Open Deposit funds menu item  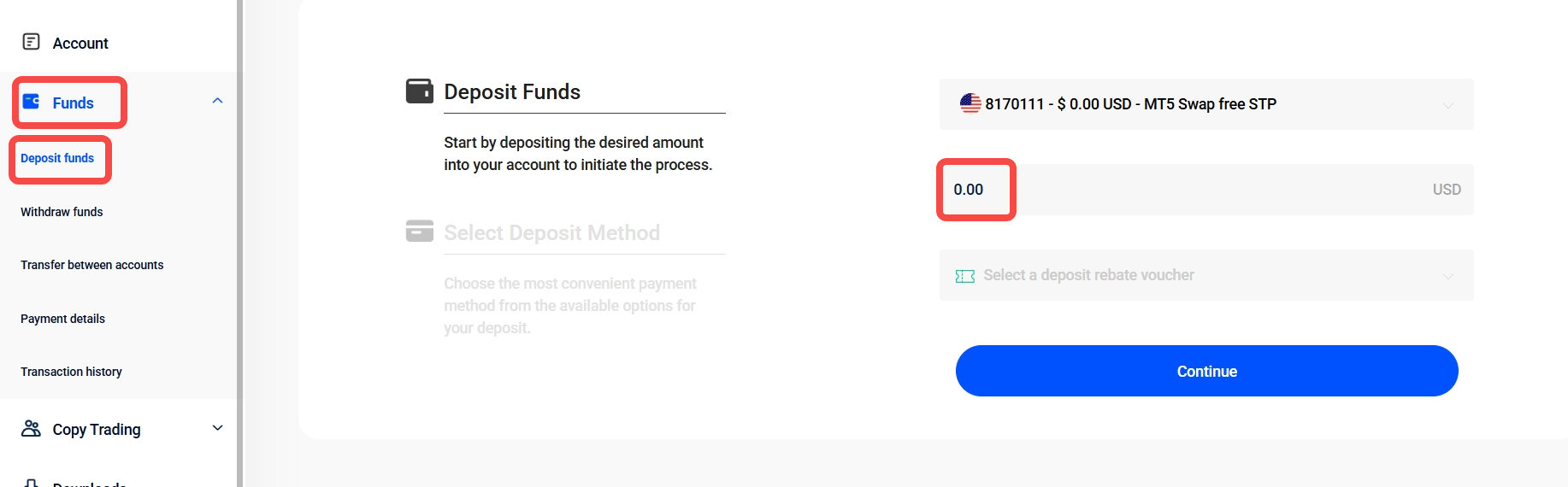pyautogui.click(x=57, y=158)
